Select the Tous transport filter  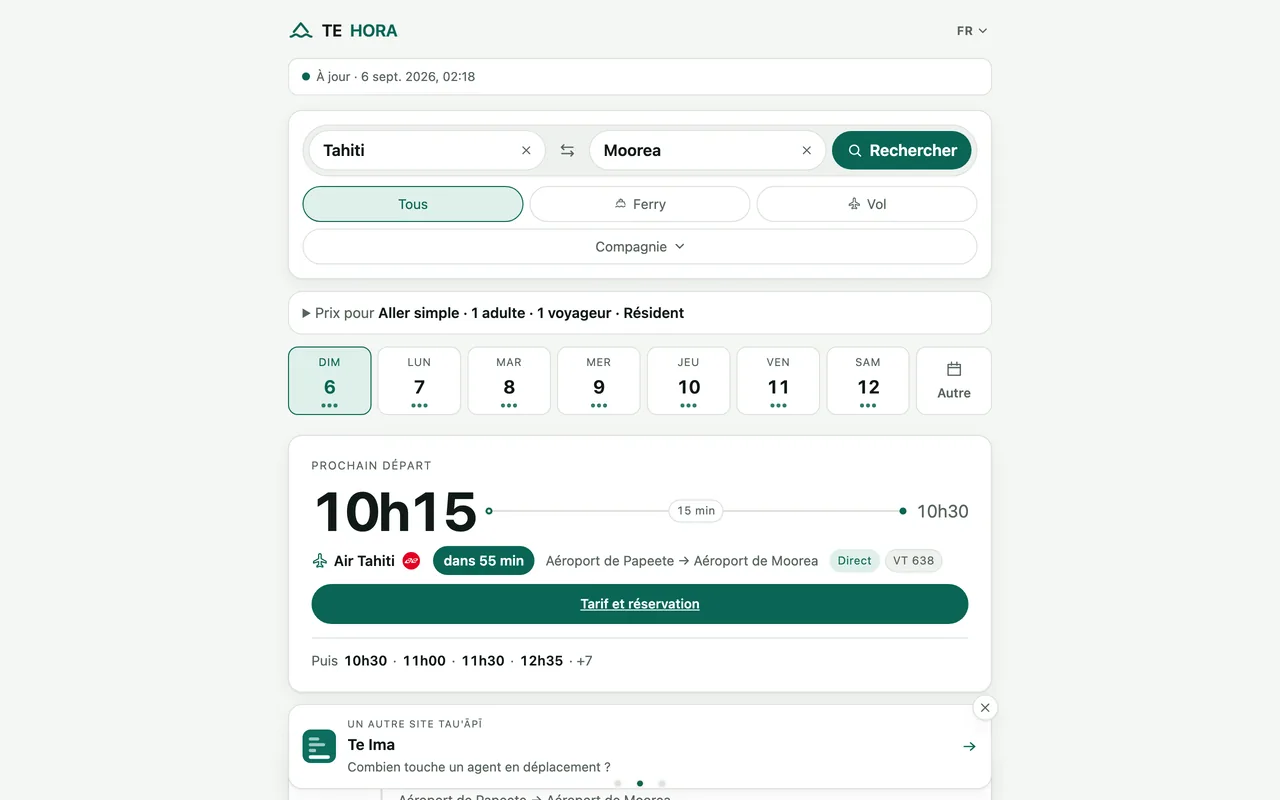(413, 204)
